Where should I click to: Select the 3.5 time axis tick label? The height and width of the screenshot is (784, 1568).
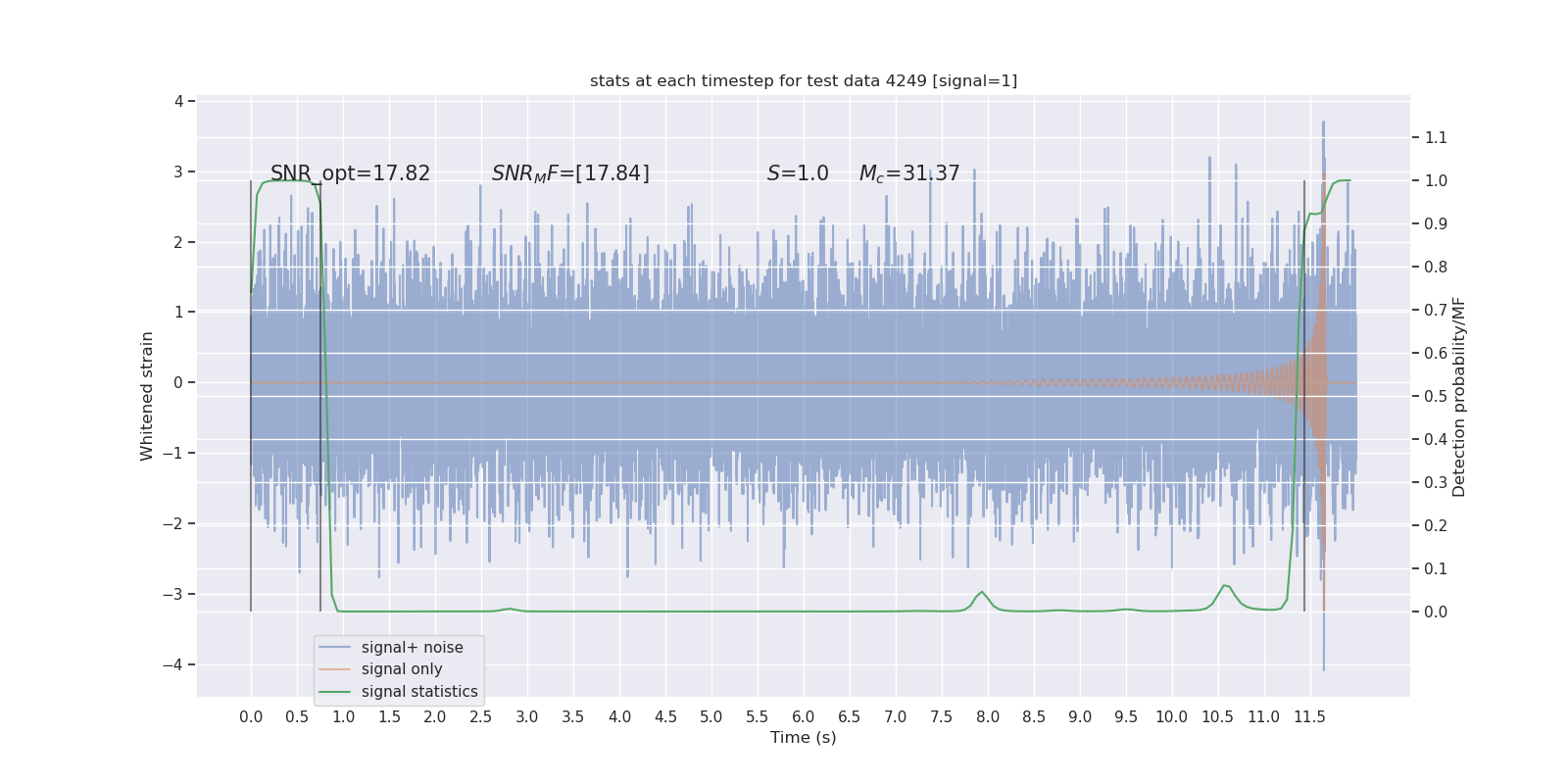573,716
